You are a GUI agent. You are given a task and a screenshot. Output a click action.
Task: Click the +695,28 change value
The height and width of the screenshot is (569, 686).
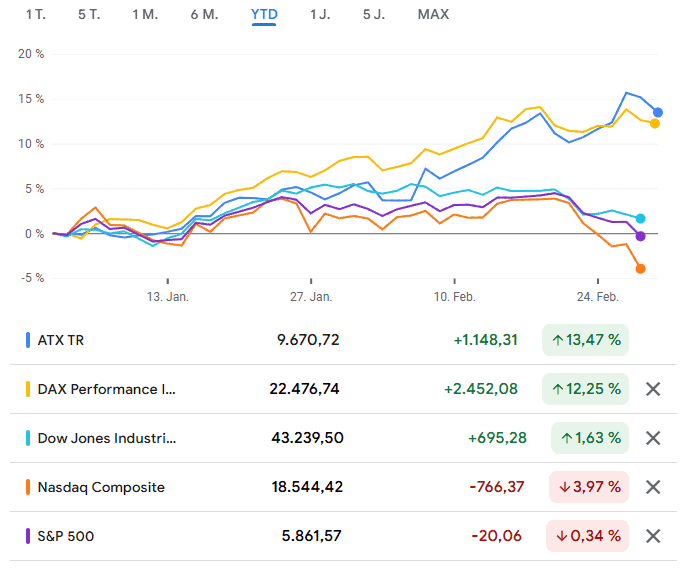tap(497, 438)
